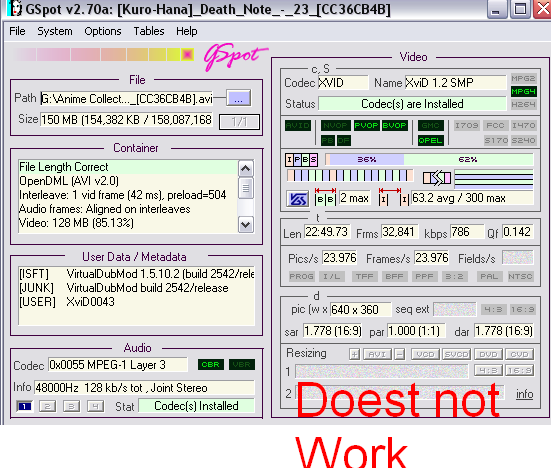Click the container list scrollbar thumb
Viewport: 552px width, 468px height.
point(245,188)
